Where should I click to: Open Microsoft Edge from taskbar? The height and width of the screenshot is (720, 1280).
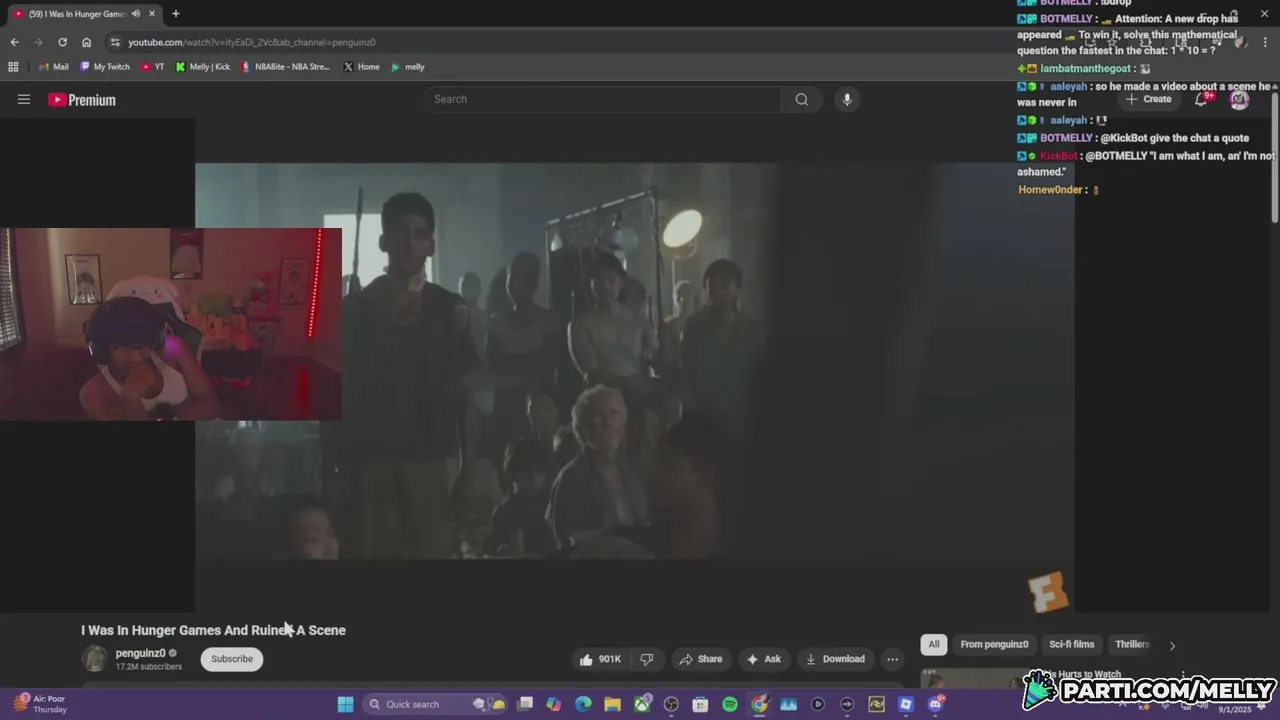tap(583, 704)
